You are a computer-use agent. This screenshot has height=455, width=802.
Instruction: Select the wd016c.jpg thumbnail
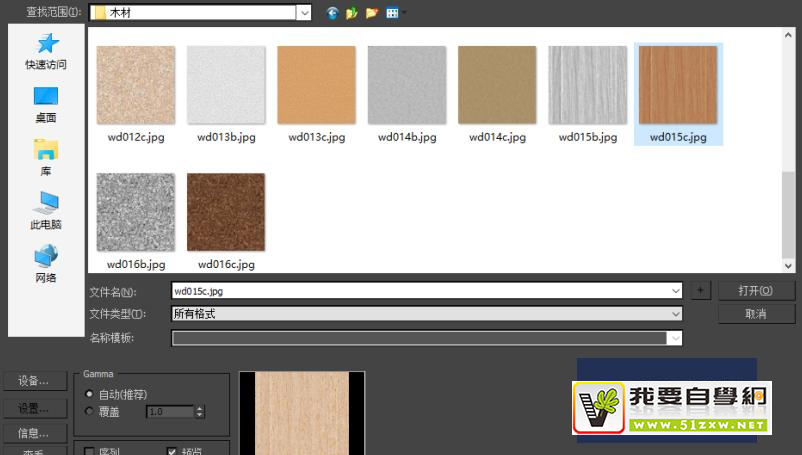point(226,212)
